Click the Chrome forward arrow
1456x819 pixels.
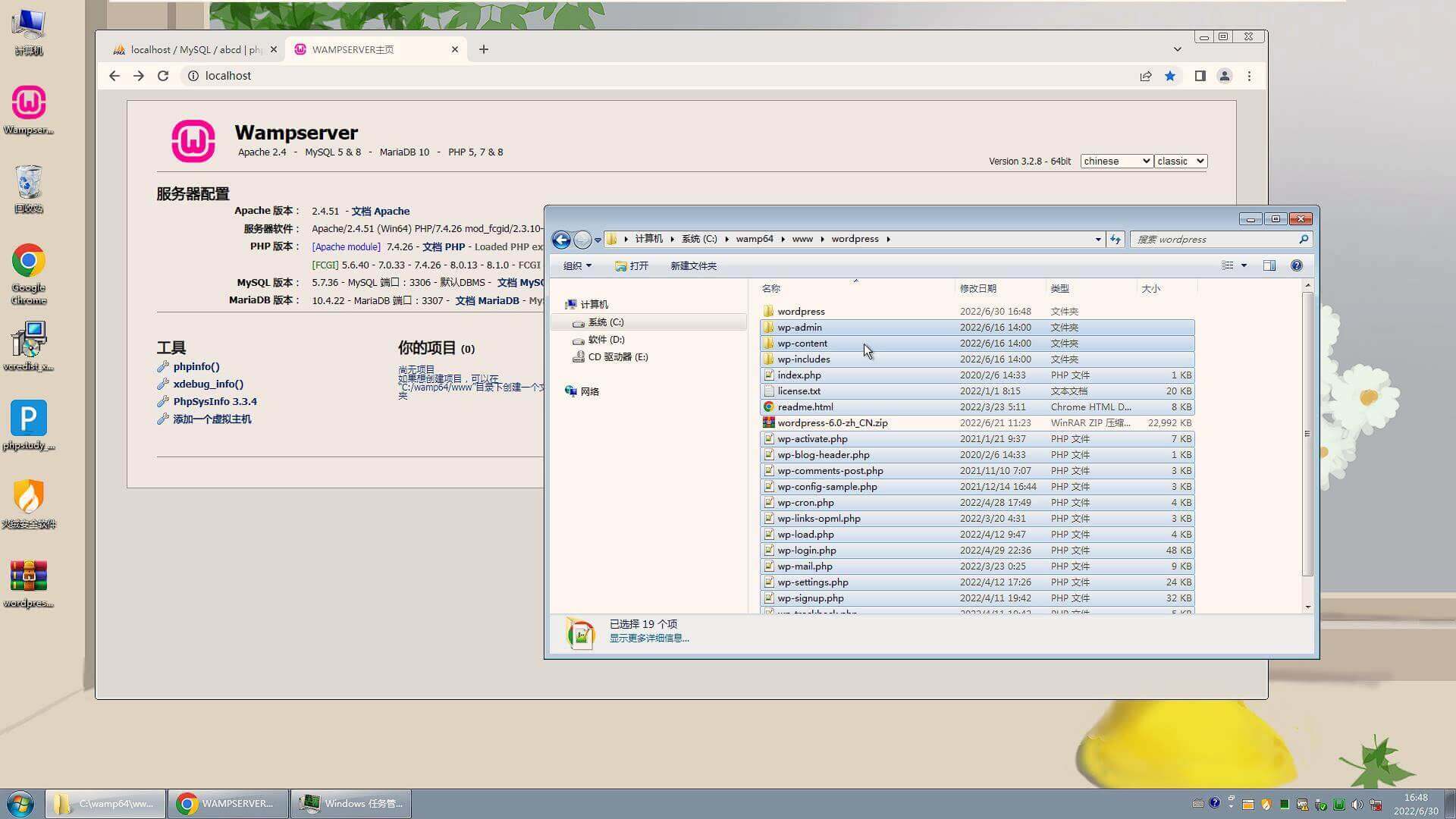click(x=138, y=76)
